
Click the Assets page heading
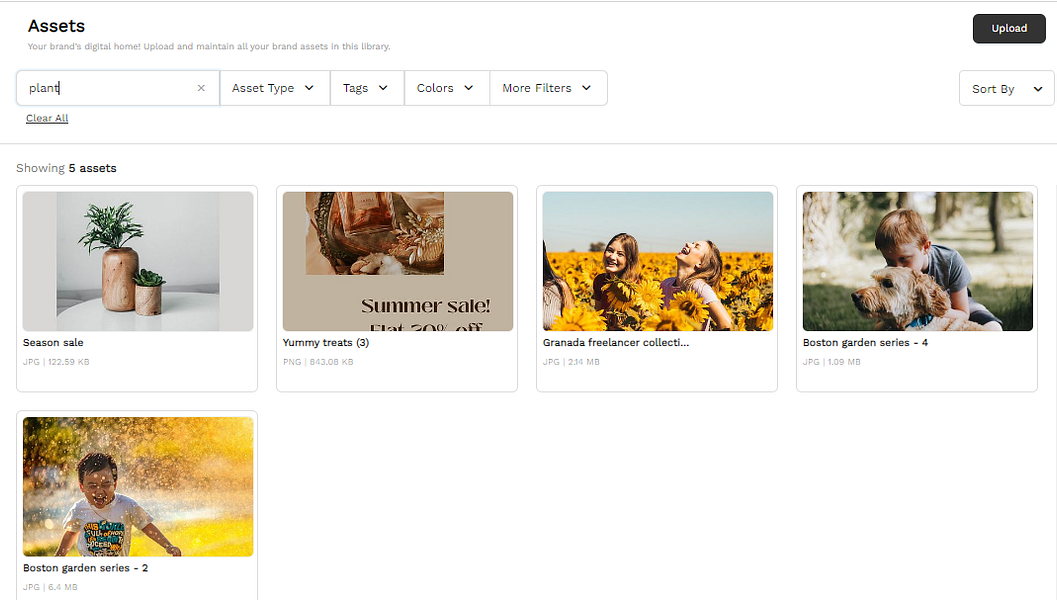(x=57, y=26)
